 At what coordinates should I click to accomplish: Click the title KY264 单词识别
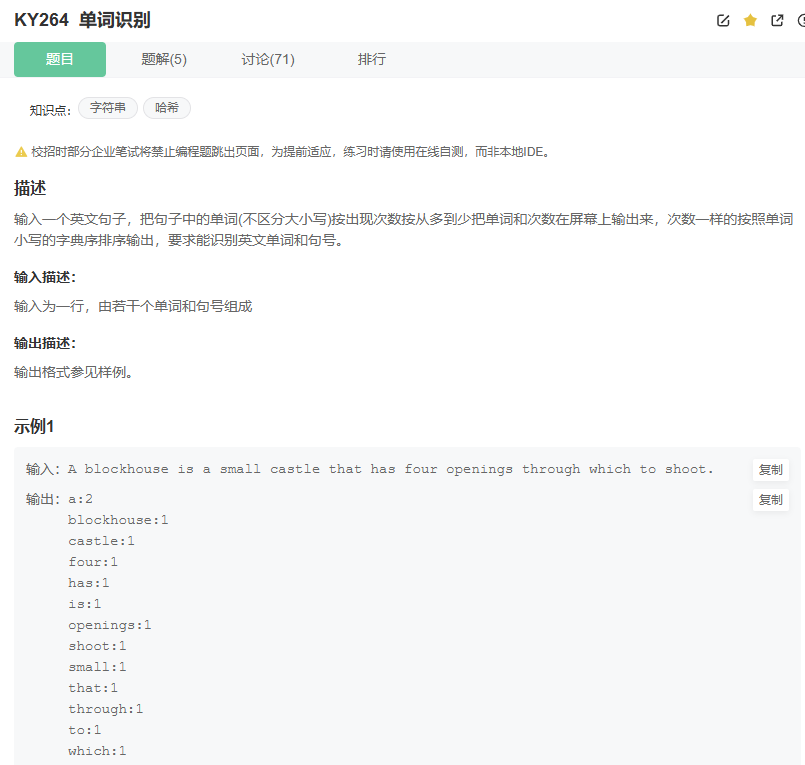82,20
